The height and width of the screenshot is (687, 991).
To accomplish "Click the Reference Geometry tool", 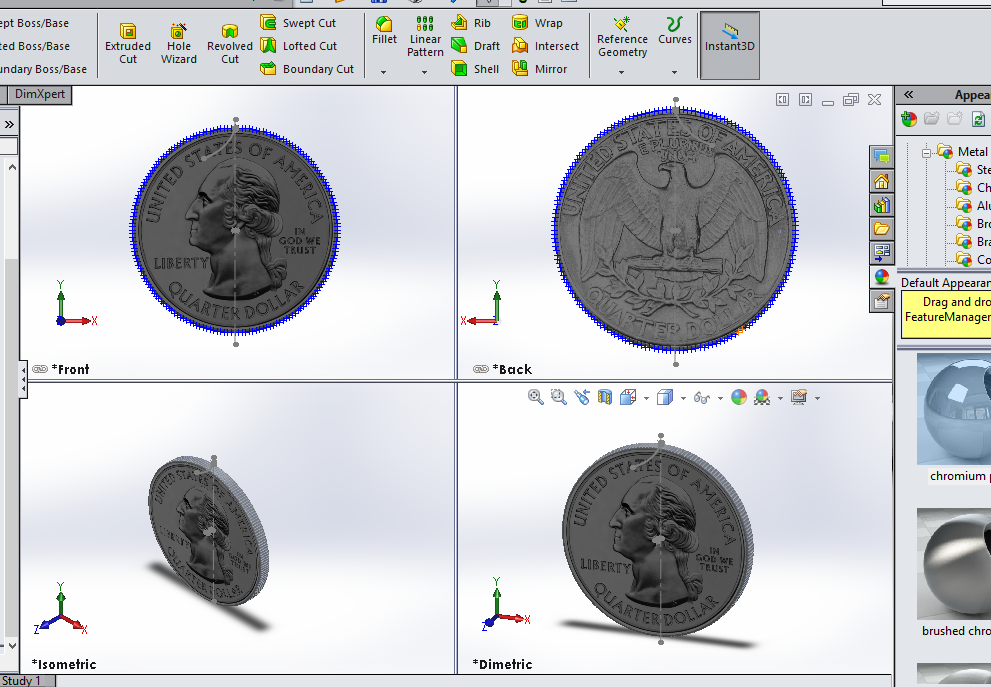I will point(622,37).
